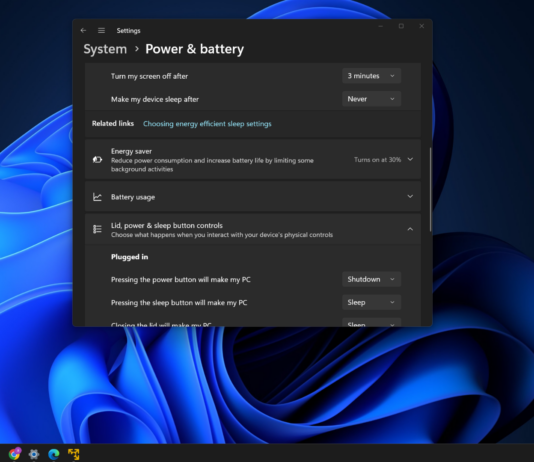Click the 'Battery usage' label
Screen dimensions: 534x462
[133, 197]
